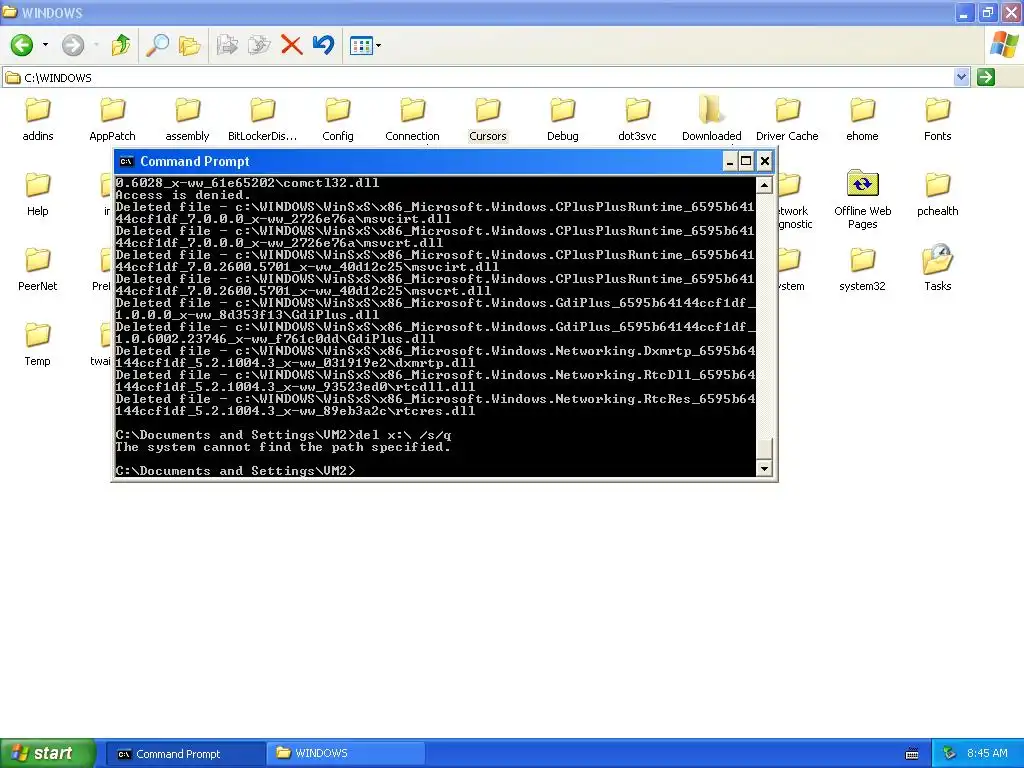Image resolution: width=1024 pixels, height=768 pixels.
Task: Open the Search magnifier tool
Action: point(157,45)
